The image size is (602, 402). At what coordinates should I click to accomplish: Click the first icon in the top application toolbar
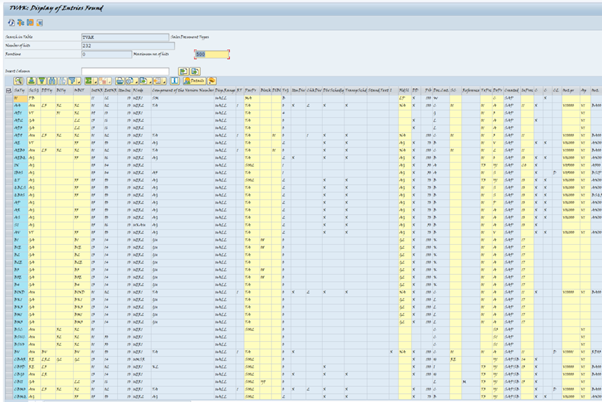[x=9, y=21]
